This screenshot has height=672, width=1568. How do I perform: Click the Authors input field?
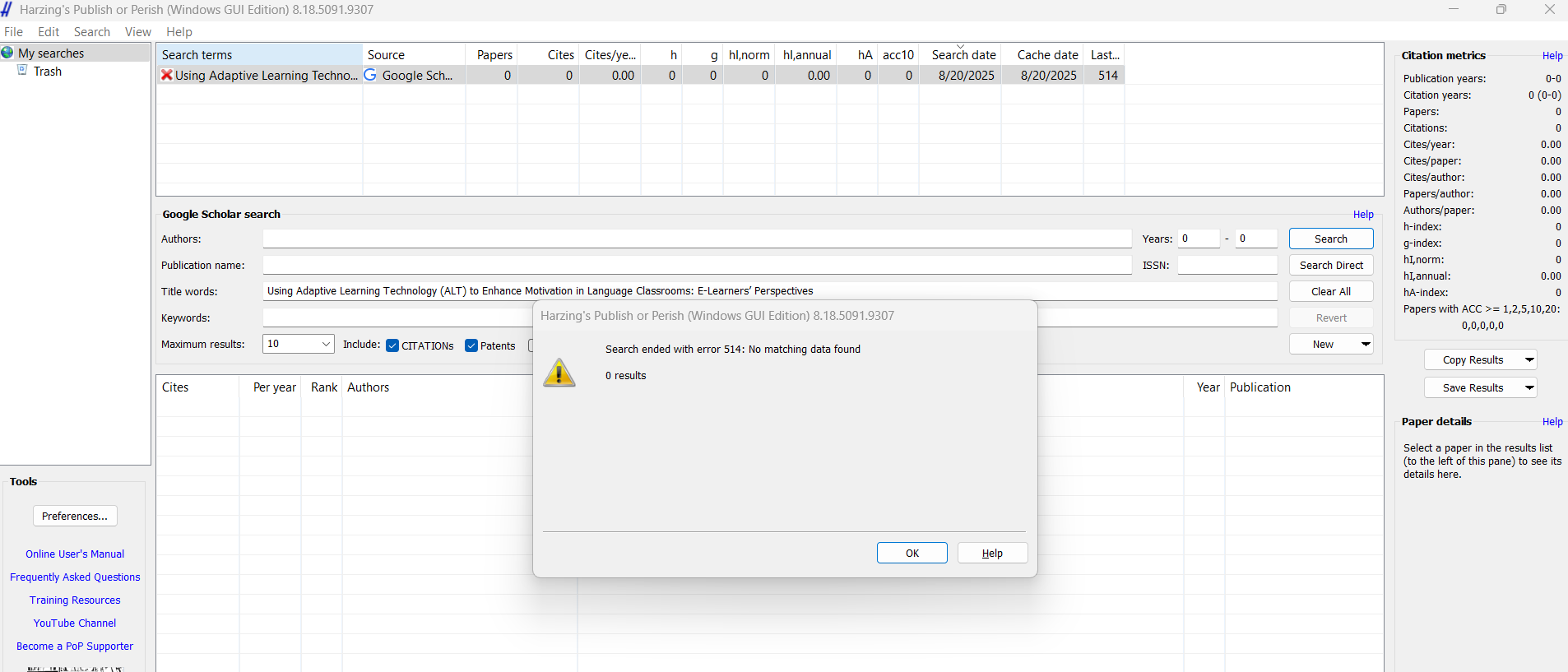[x=697, y=239]
